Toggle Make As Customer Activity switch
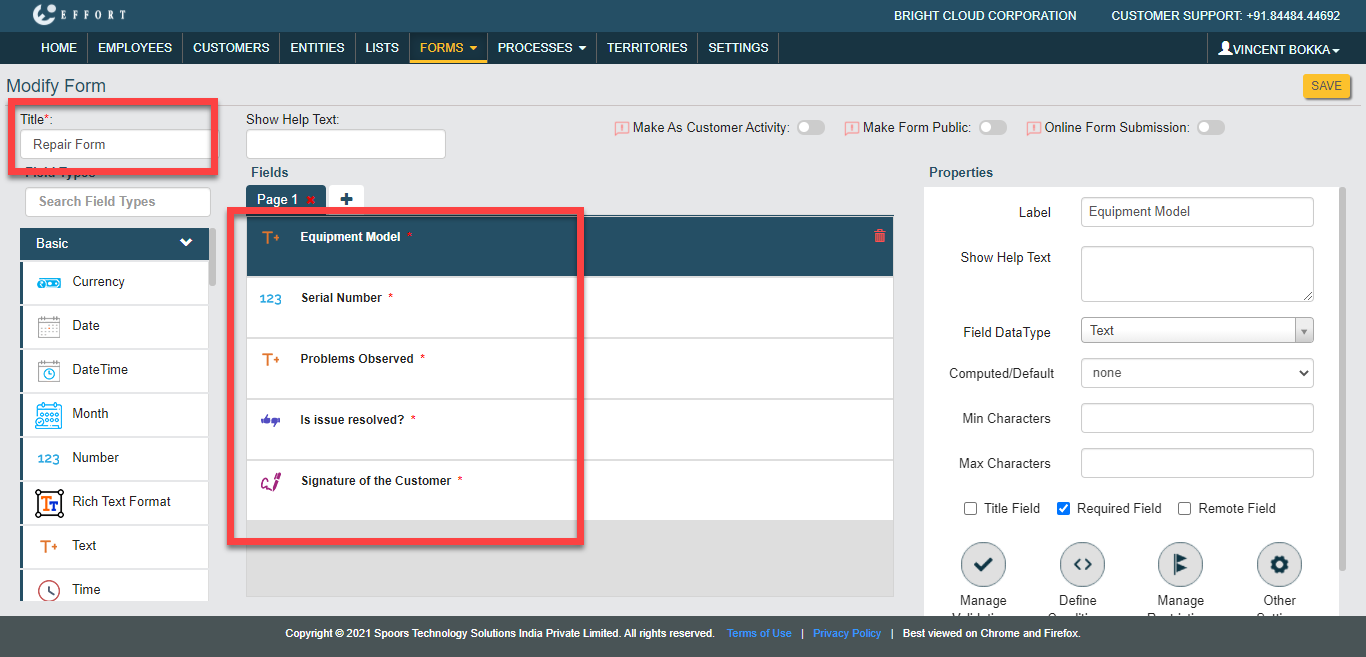The image size is (1366, 657). [x=810, y=127]
